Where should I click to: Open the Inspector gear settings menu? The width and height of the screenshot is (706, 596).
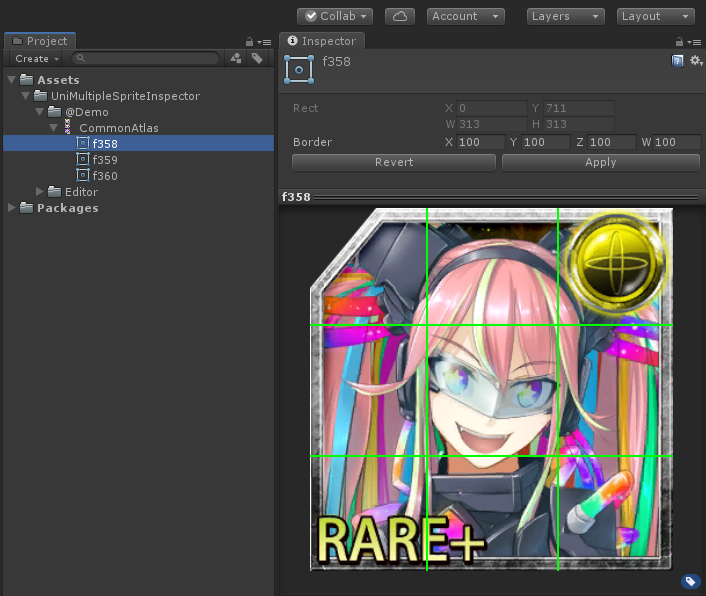click(696, 60)
